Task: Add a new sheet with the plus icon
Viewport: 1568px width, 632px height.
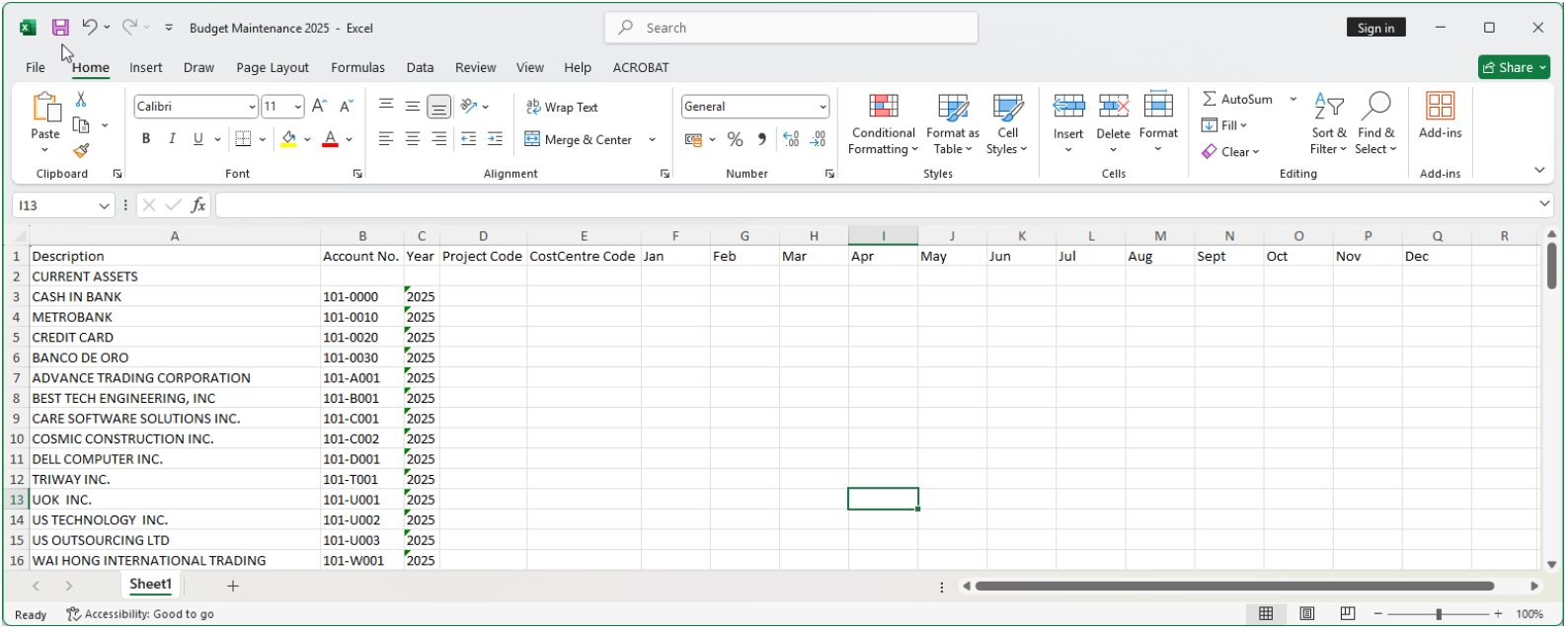Action: coord(233,588)
